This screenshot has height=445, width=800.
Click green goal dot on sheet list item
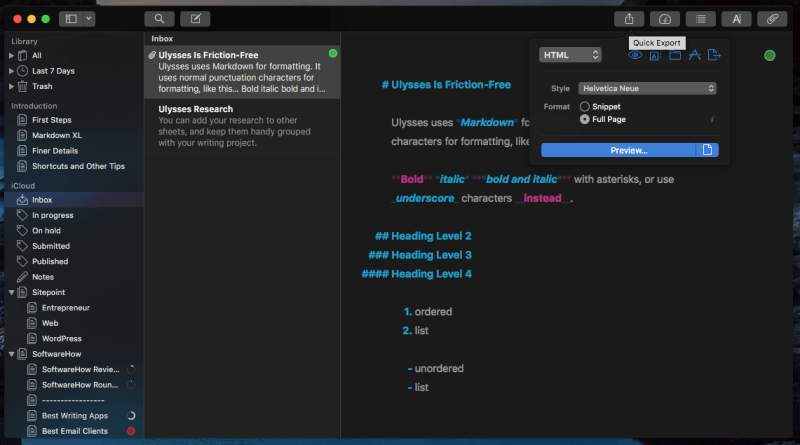333,54
